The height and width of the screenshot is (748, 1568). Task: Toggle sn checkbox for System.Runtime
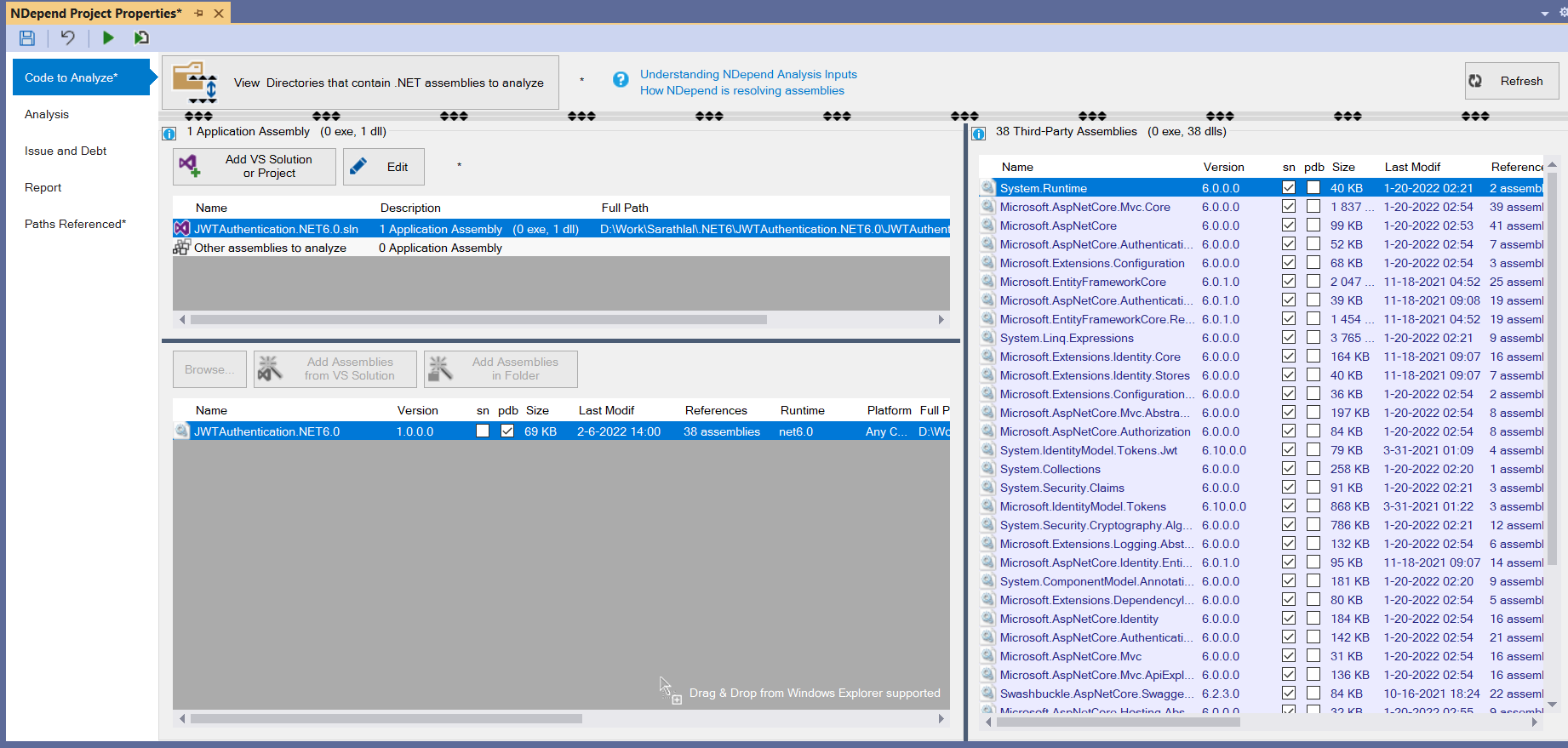coord(1289,187)
